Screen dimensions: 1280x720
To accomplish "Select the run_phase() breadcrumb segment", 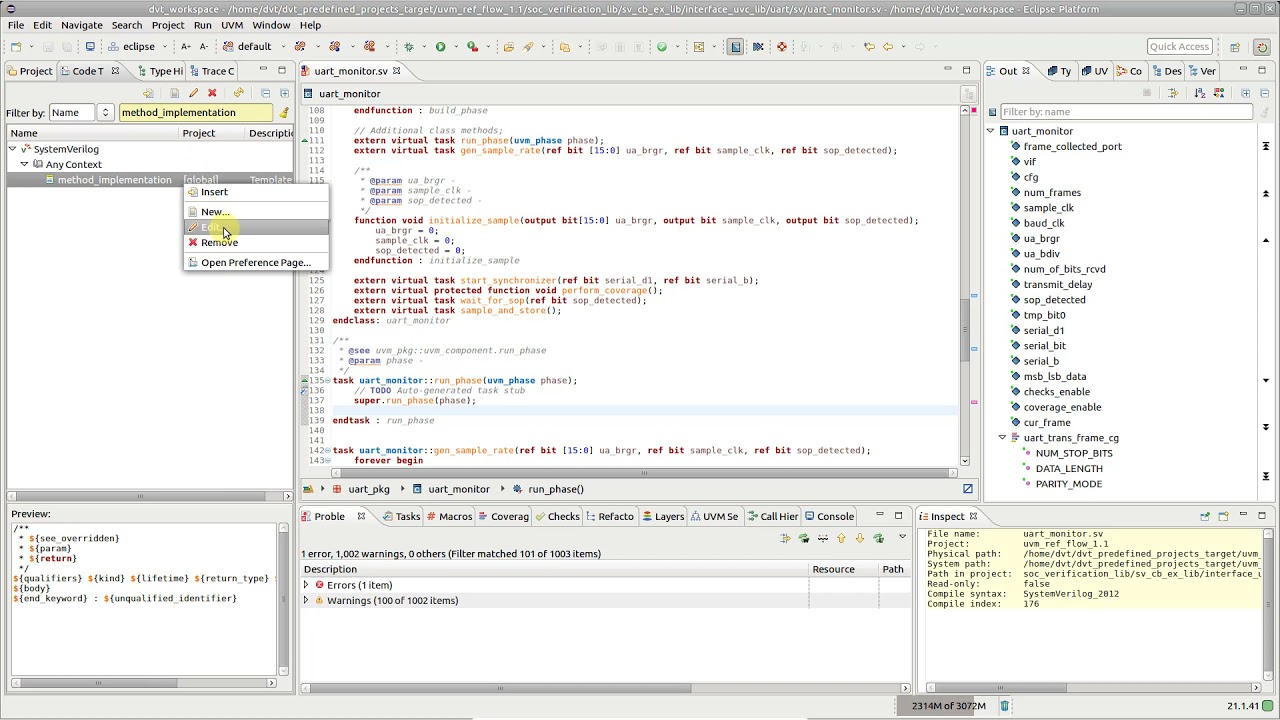I will 549,489.
